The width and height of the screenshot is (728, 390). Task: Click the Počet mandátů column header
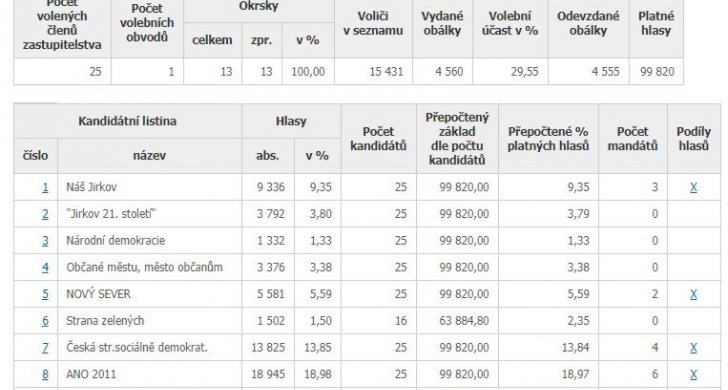[x=633, y=138]
